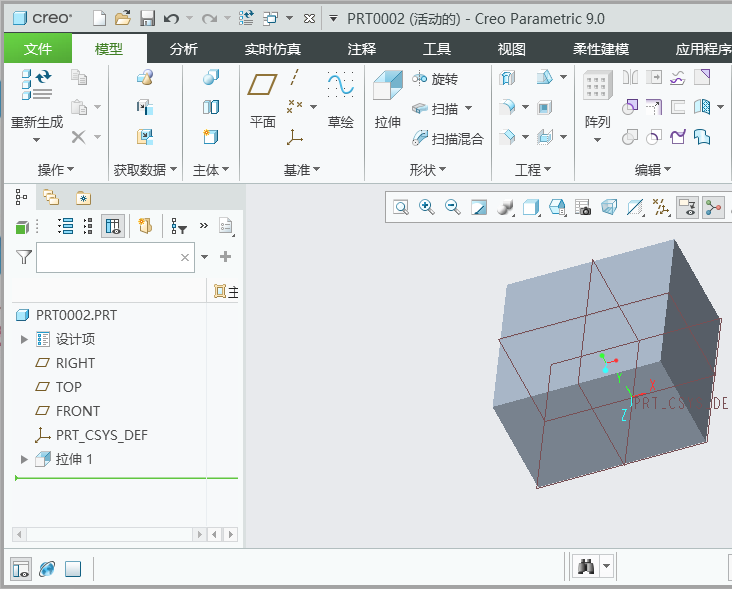Image resolution: width=732 pixels, height=589 pixels.
Task: Click the refit view icon
Action: click(401, 207)
